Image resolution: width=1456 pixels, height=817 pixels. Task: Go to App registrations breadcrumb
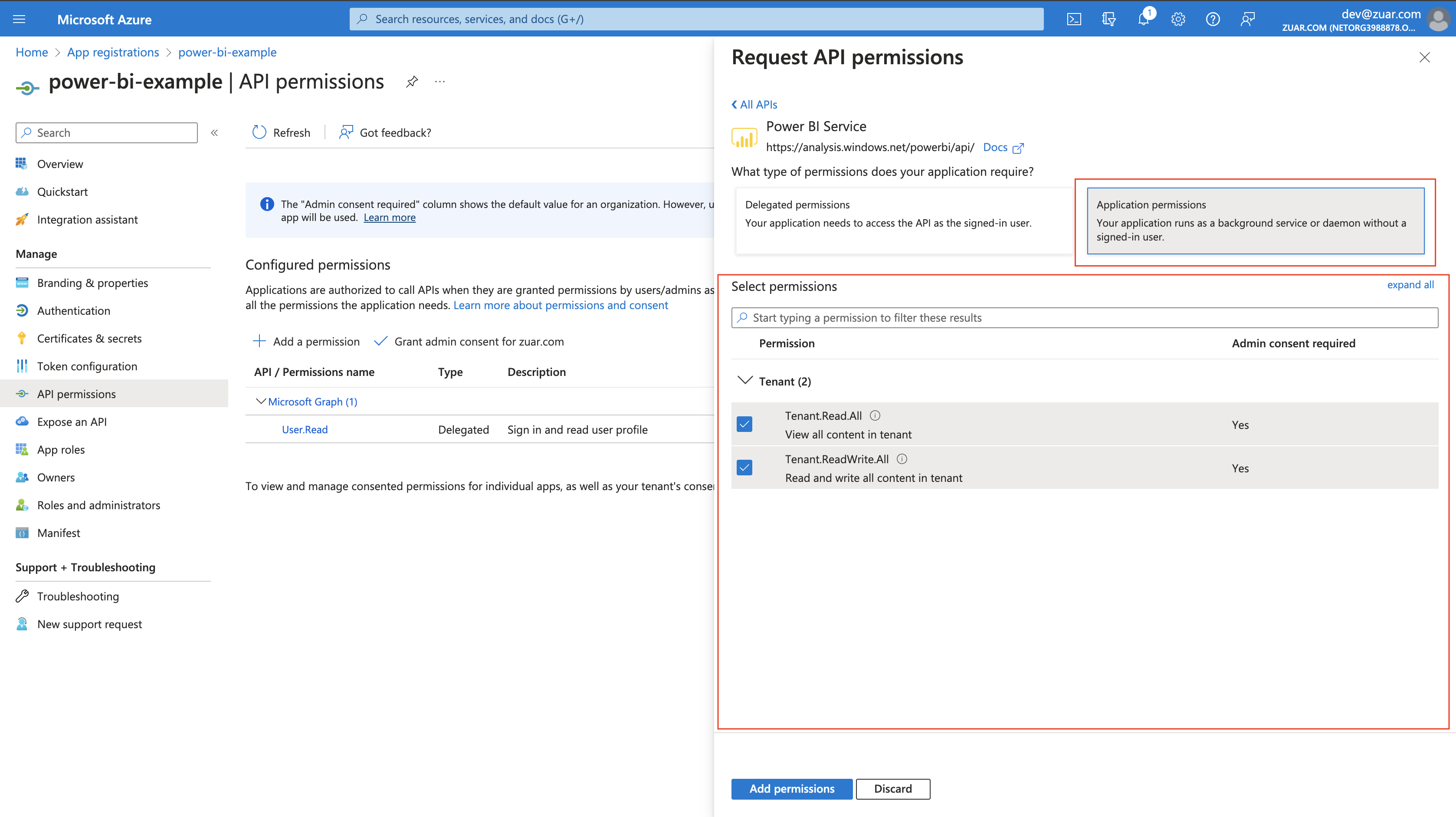113,52
